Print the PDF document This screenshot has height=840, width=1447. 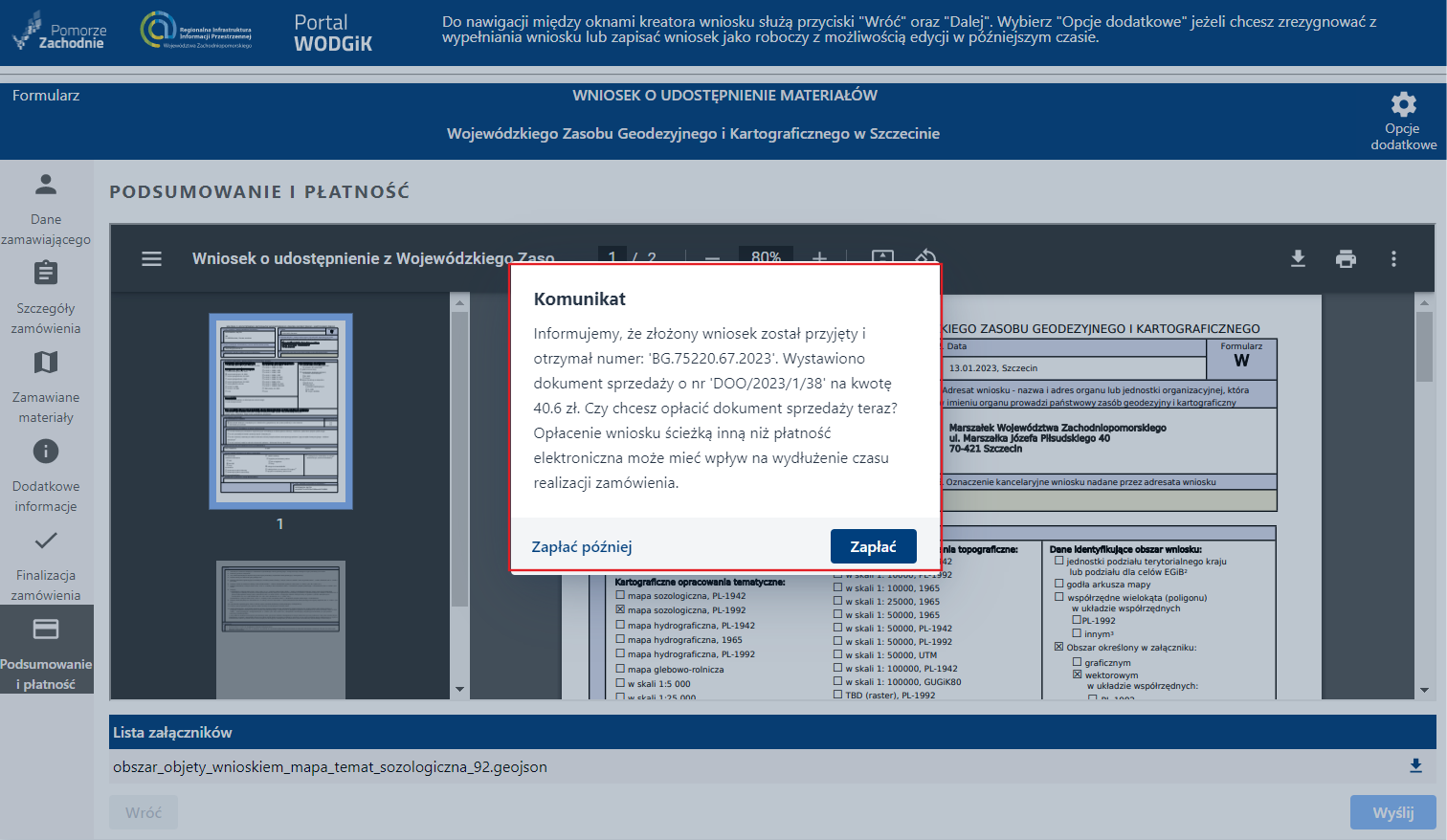click(1346, 259)
